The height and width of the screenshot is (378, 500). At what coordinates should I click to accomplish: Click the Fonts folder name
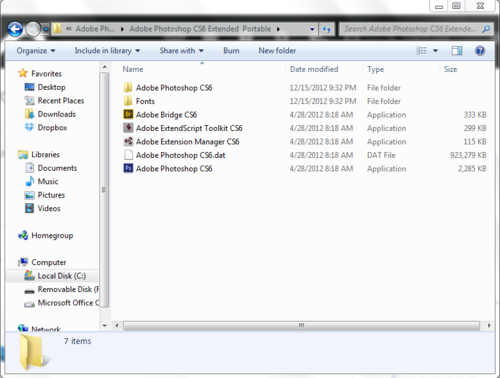(x=145, y=101)
